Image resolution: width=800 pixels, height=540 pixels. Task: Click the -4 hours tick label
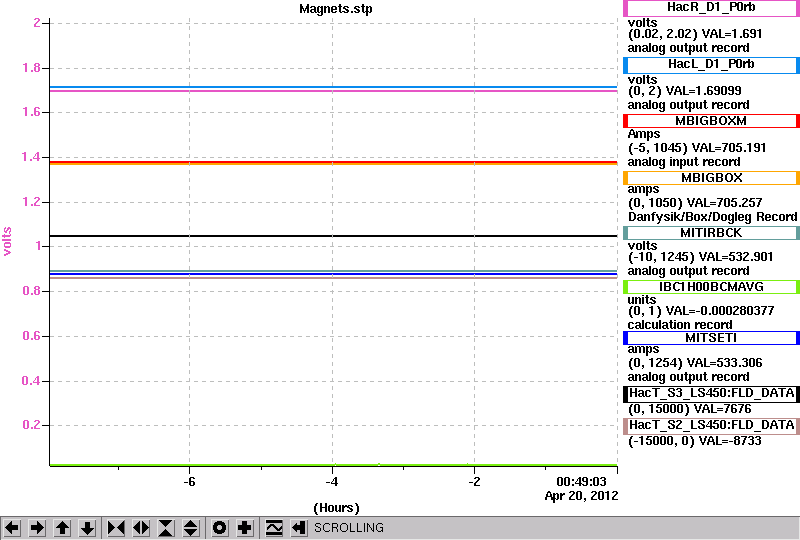(332, 482)
